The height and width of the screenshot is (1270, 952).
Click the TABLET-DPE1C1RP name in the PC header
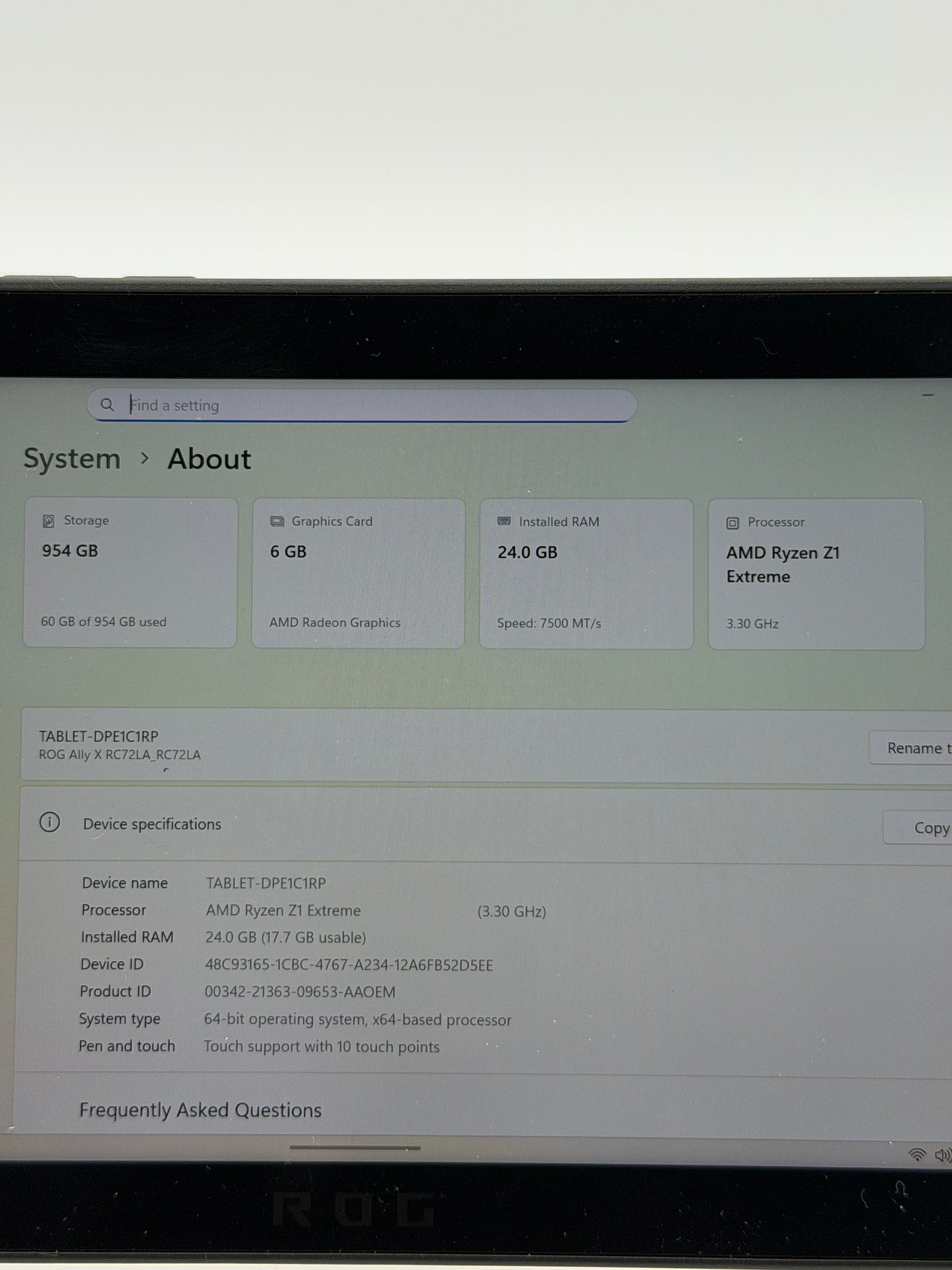tap(99, 736)
